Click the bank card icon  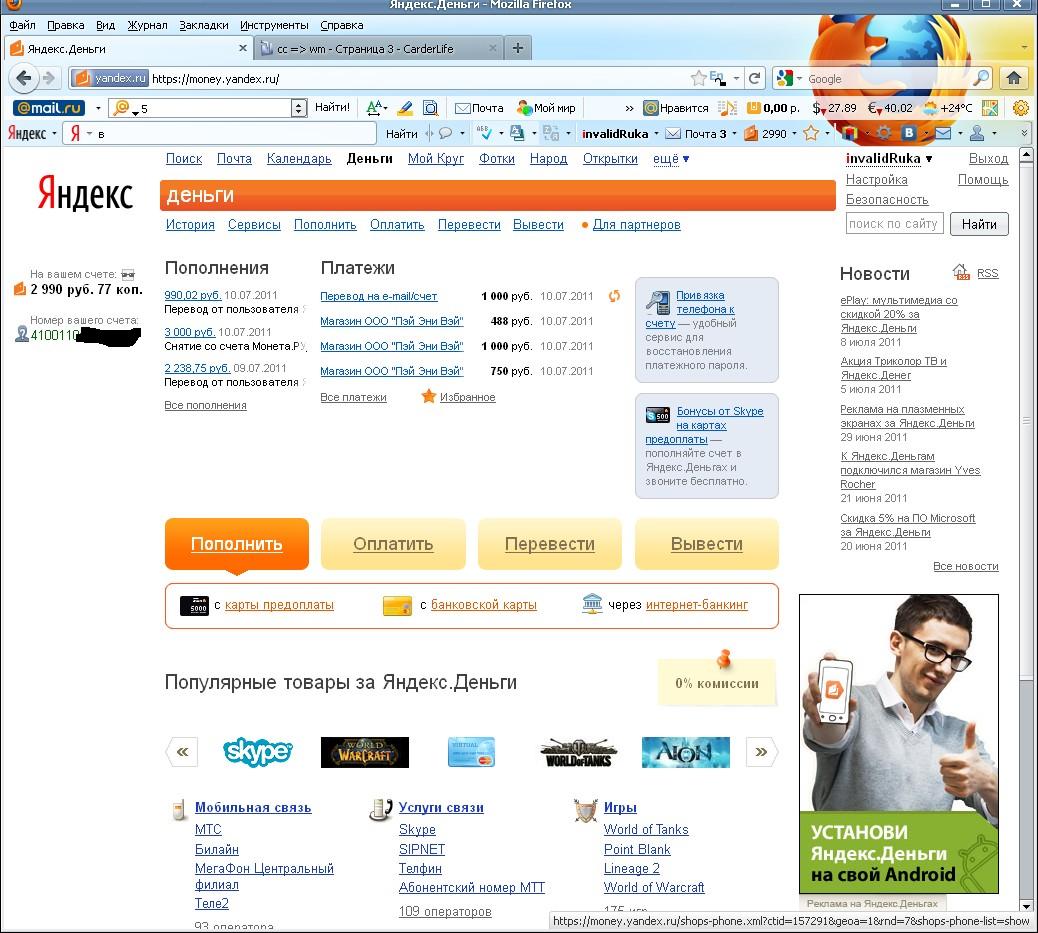point(397,605)
